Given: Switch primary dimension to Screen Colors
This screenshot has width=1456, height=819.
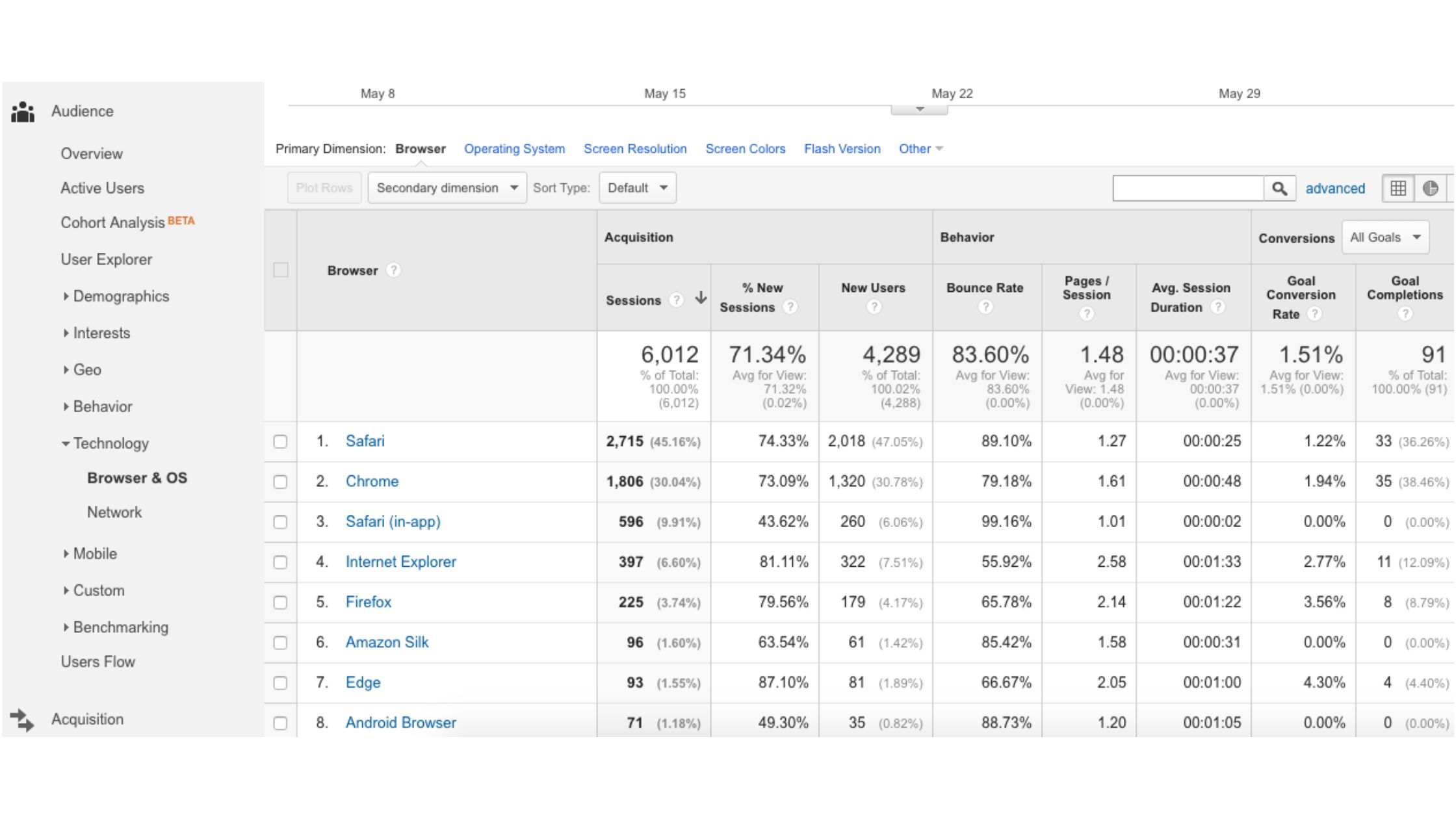Looking at the screenshot, I should (x=746, y=149).
